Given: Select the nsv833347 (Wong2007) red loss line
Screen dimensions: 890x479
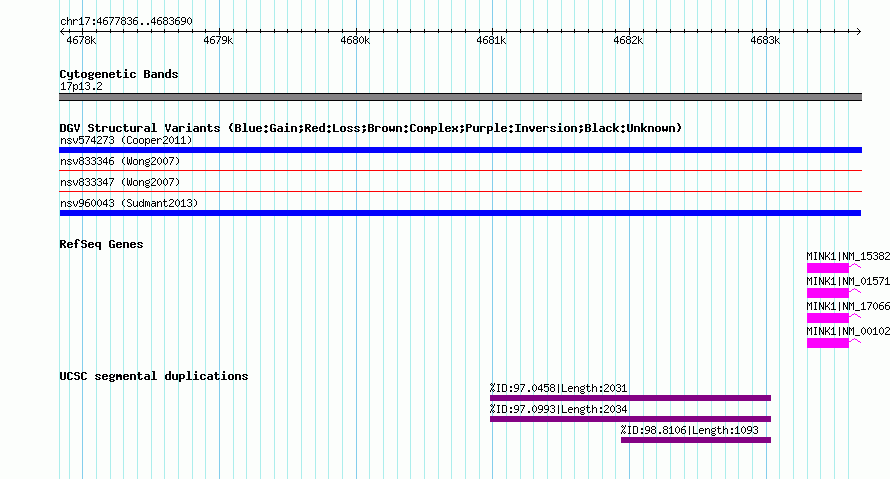Looking at the screenshot, I should click(460, 191).
